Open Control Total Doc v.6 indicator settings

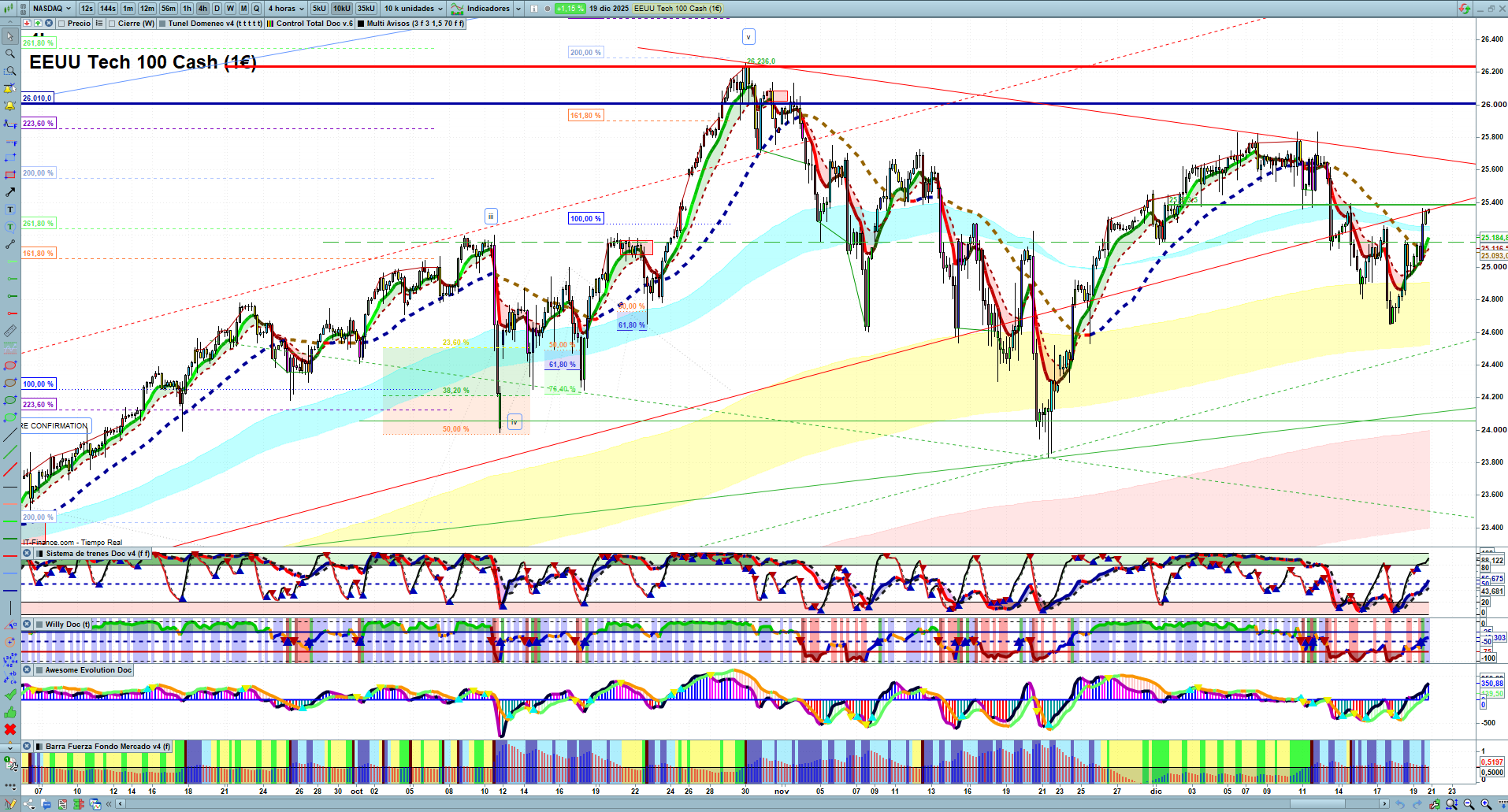314,24
